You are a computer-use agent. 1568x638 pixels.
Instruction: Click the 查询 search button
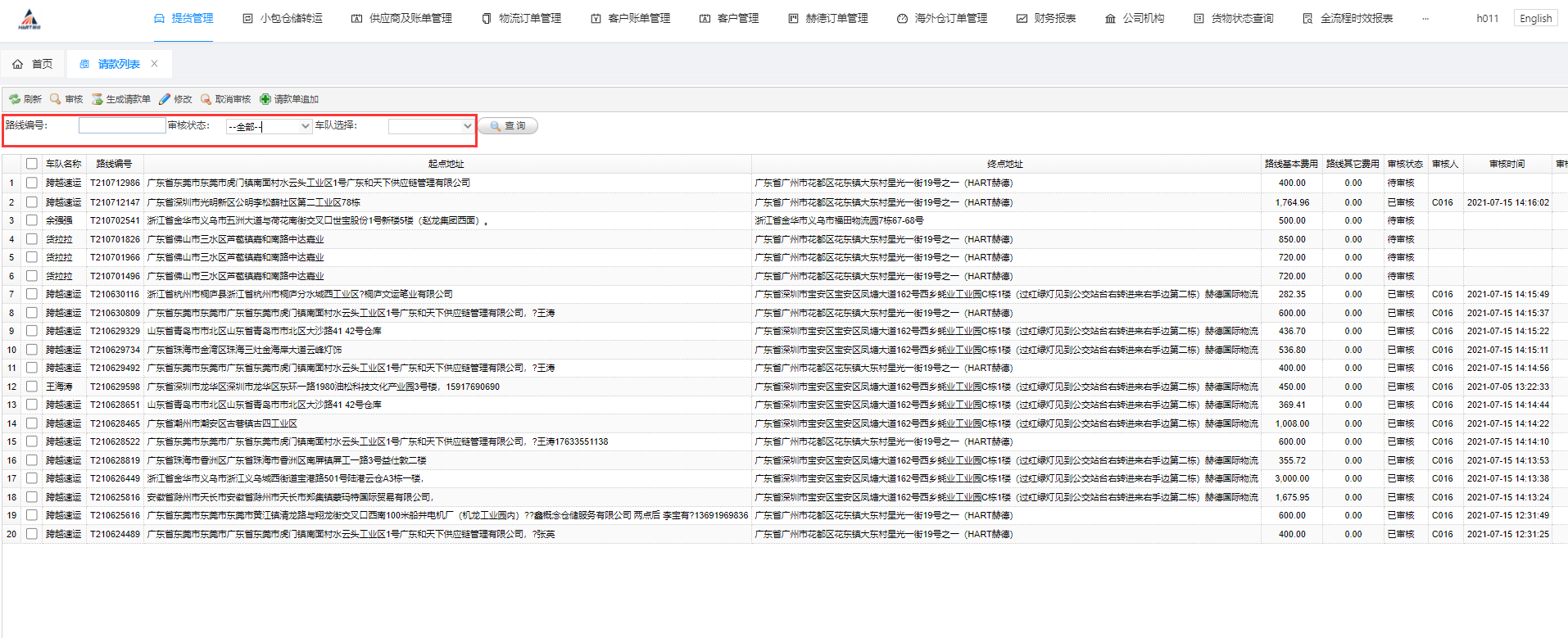click(508, 126)
